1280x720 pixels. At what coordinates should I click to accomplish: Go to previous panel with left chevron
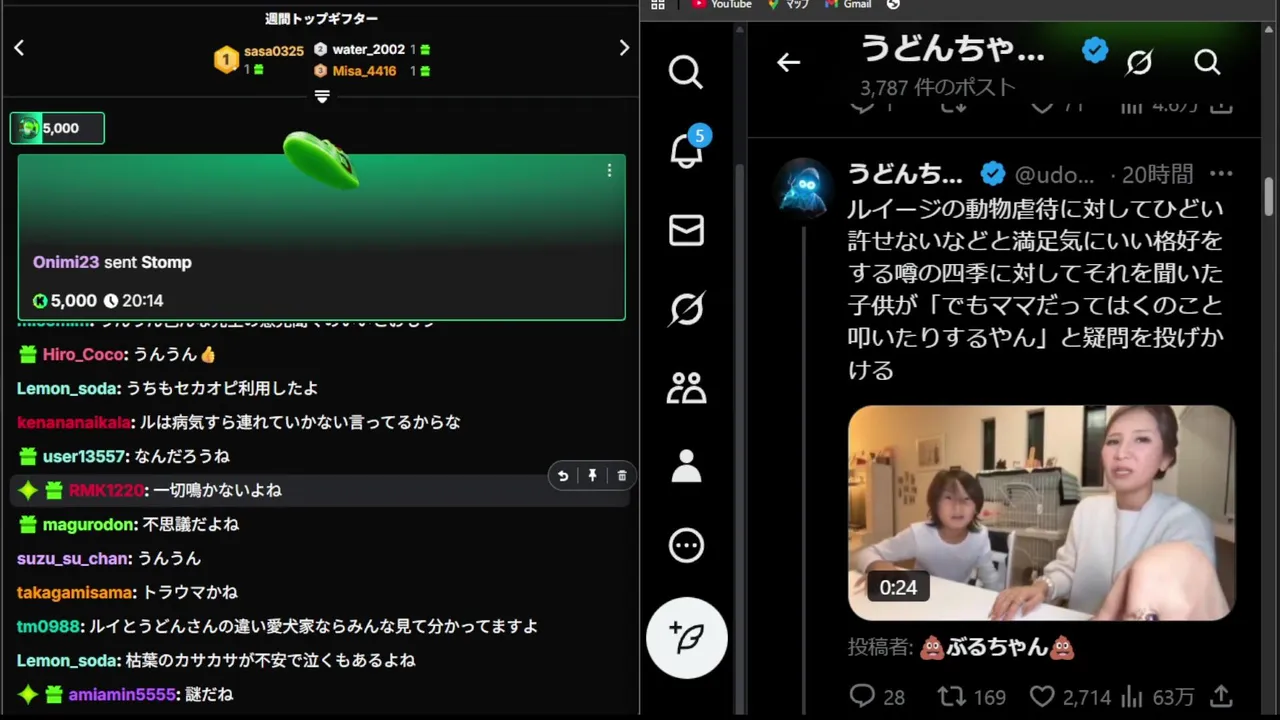point(19,47)
